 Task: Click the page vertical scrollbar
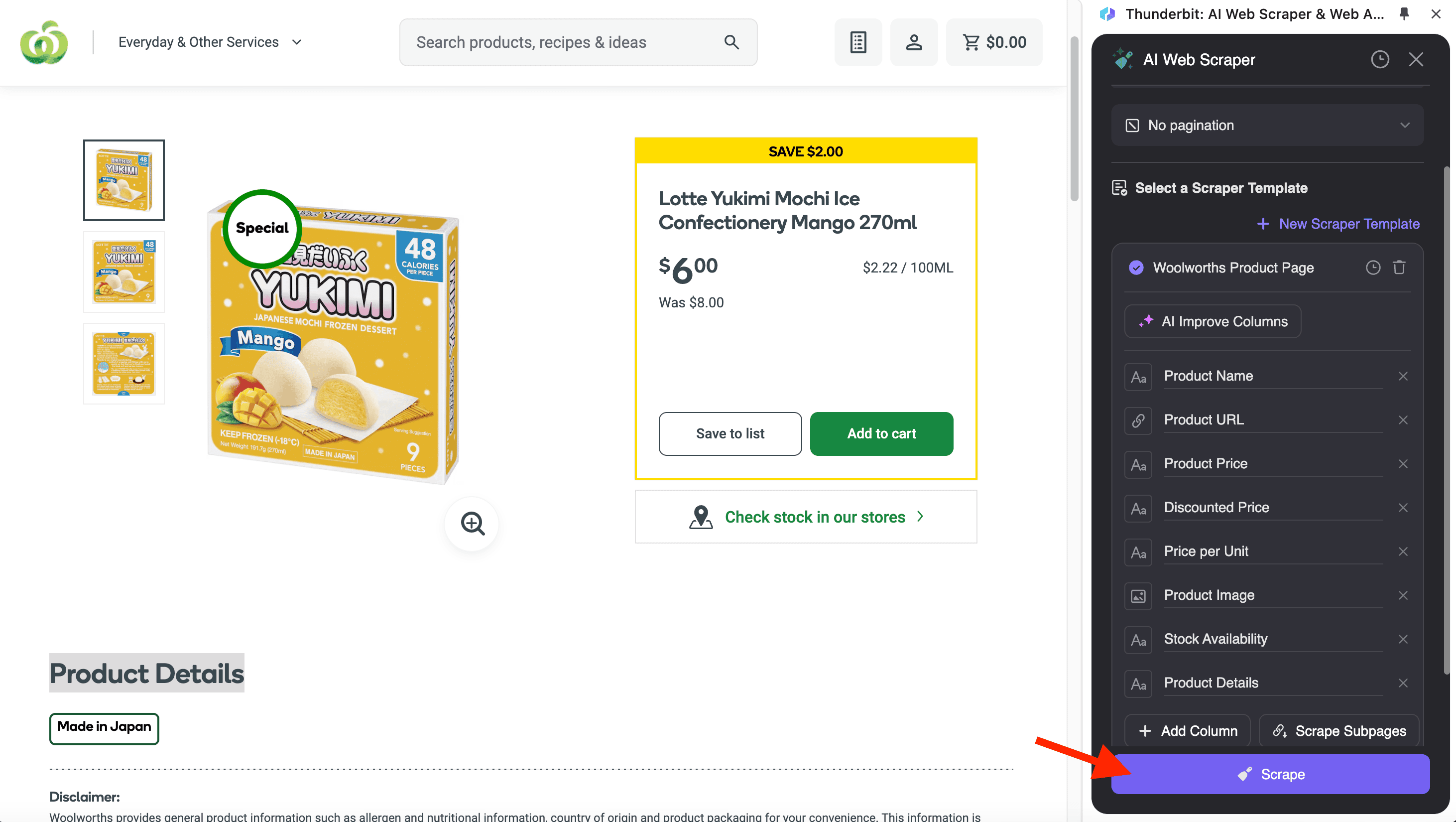[1074, 119]
